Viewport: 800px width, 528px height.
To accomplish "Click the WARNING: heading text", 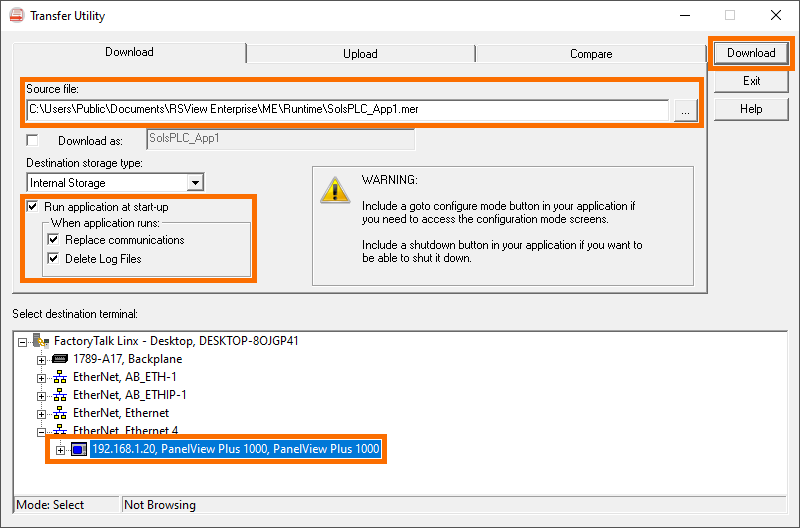I will click(390, 180).
